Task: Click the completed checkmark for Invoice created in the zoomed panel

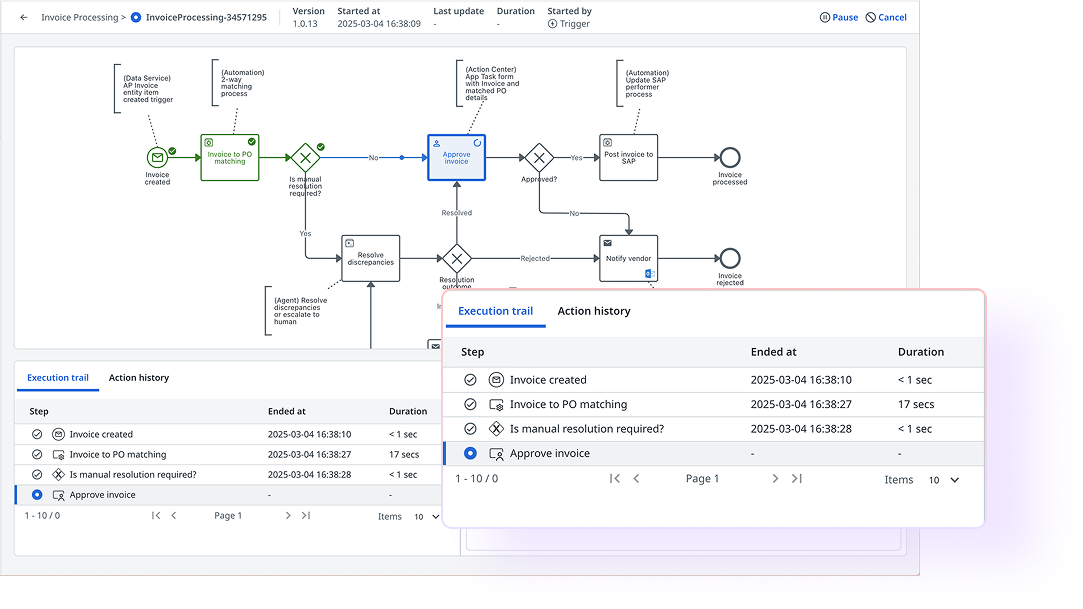Action: (470, 380)
